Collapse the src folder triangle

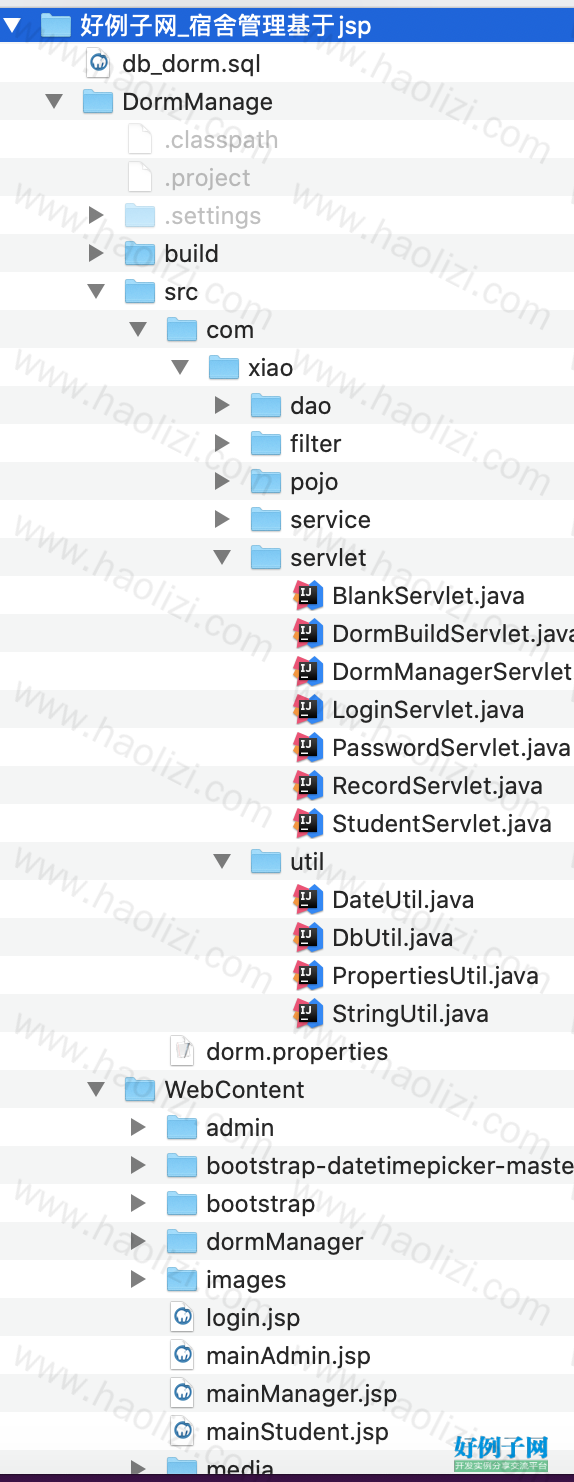click(x=96, y=292)
